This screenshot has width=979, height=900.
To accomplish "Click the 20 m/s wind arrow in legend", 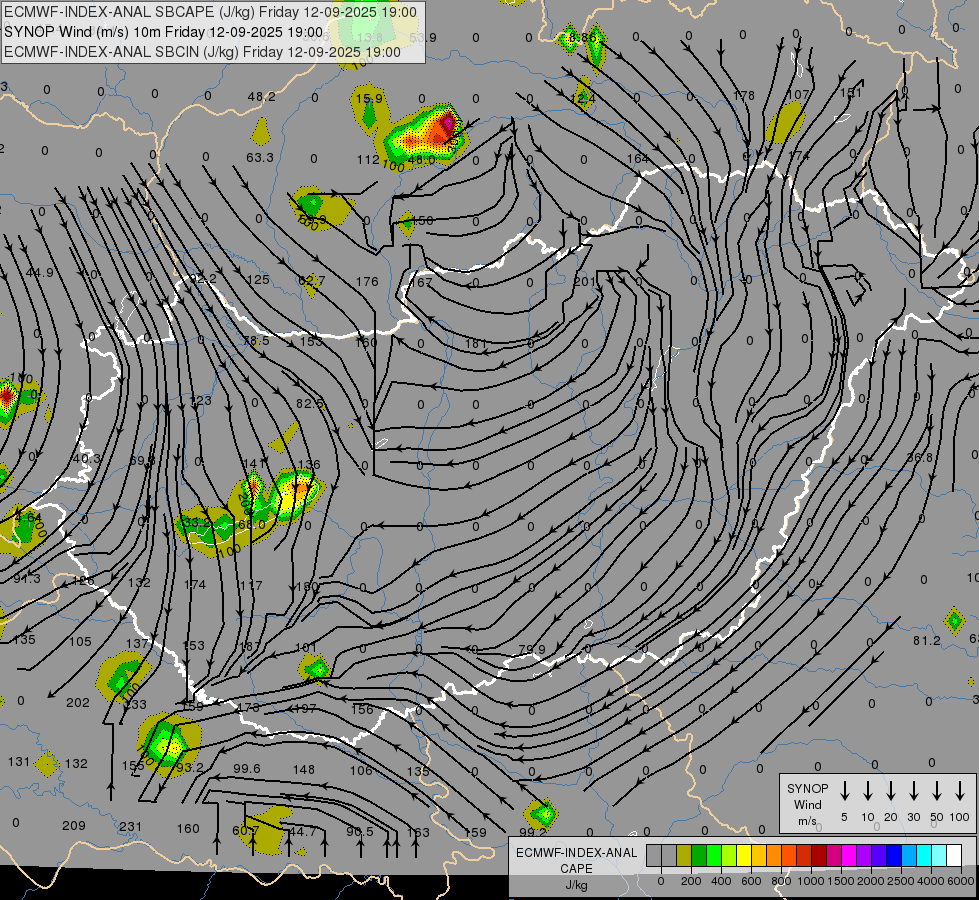I will 890,791.
